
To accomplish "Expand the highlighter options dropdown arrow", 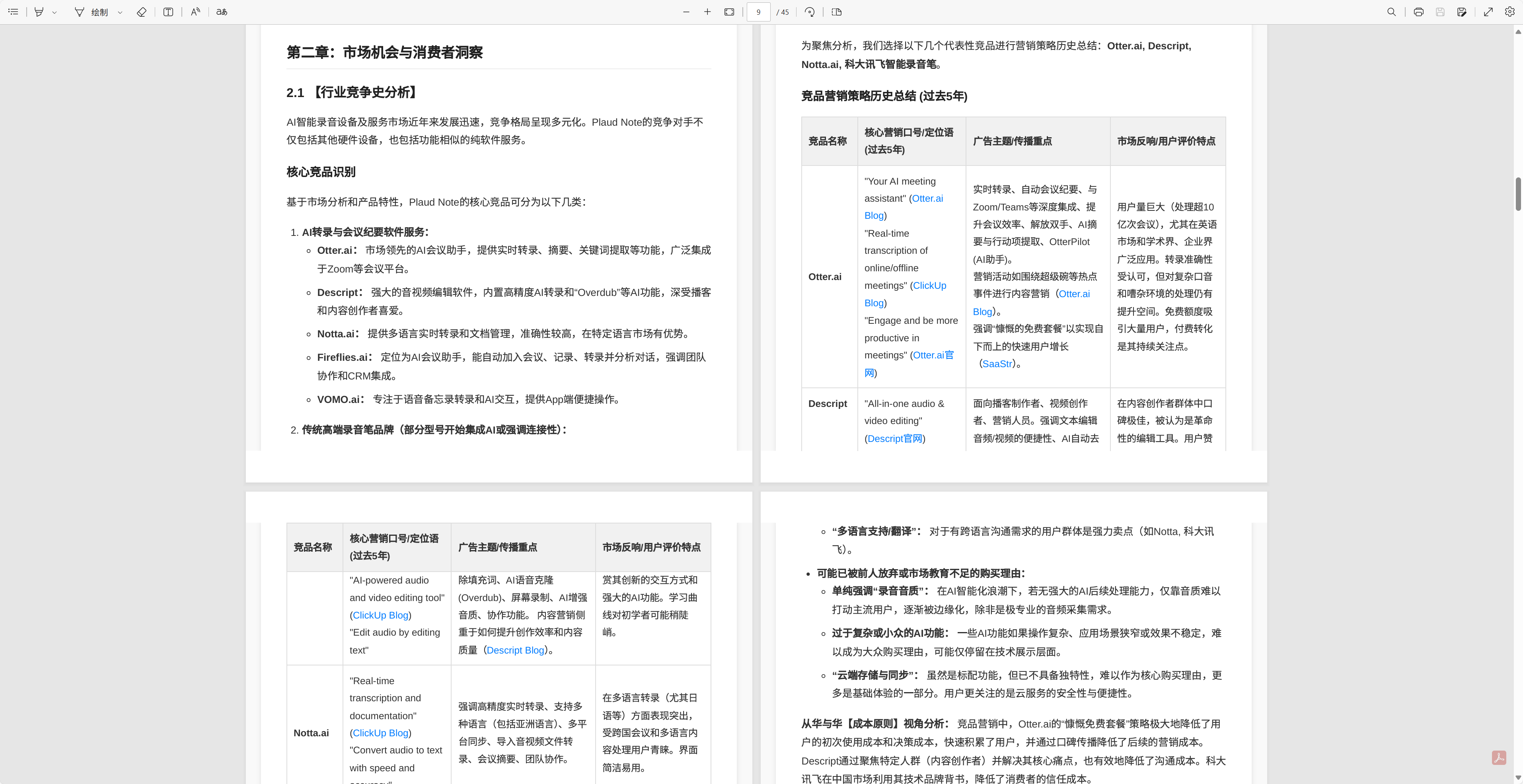I will coord(55,12).
